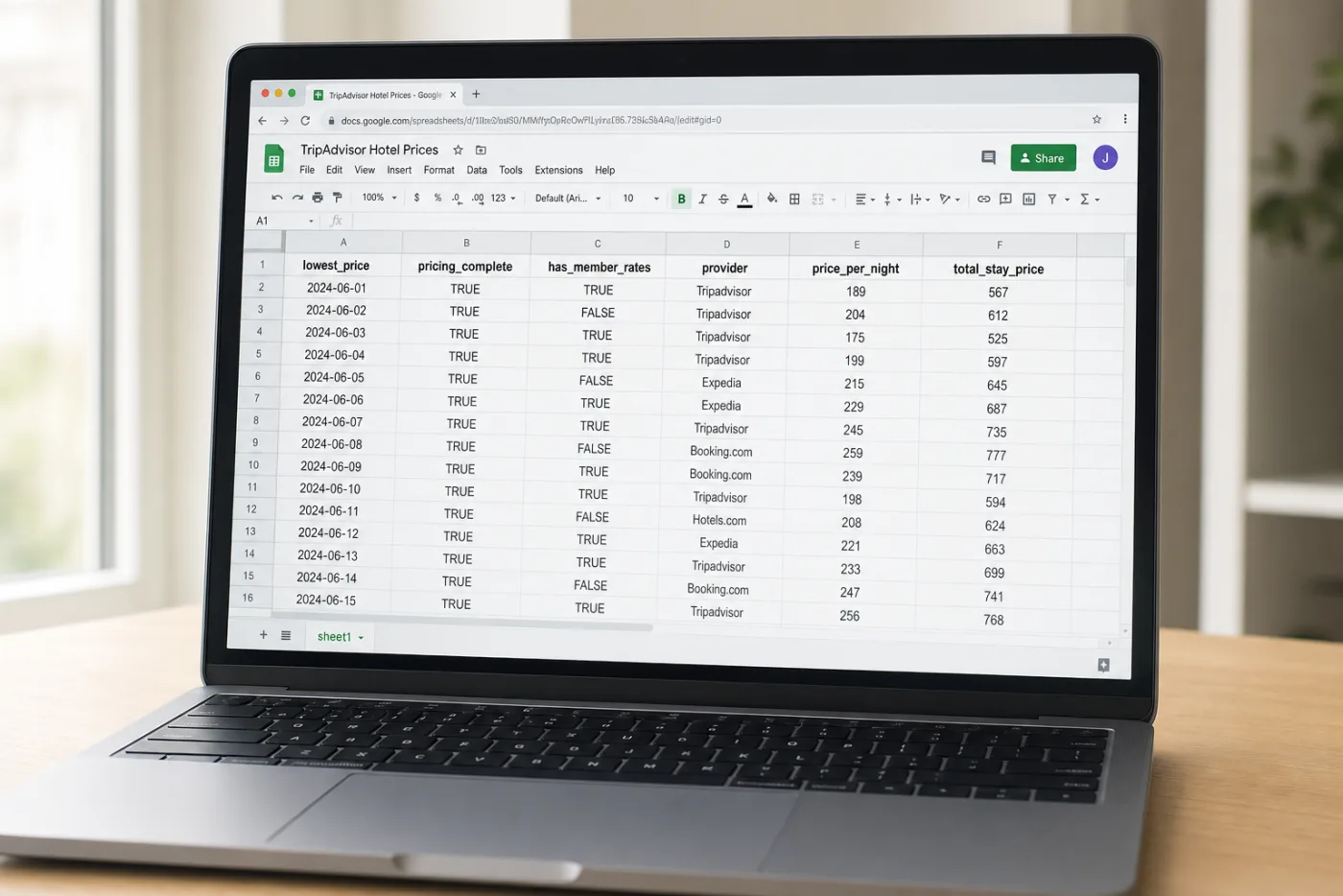
Task: Open the Help menu
Action: pos(604,170)
